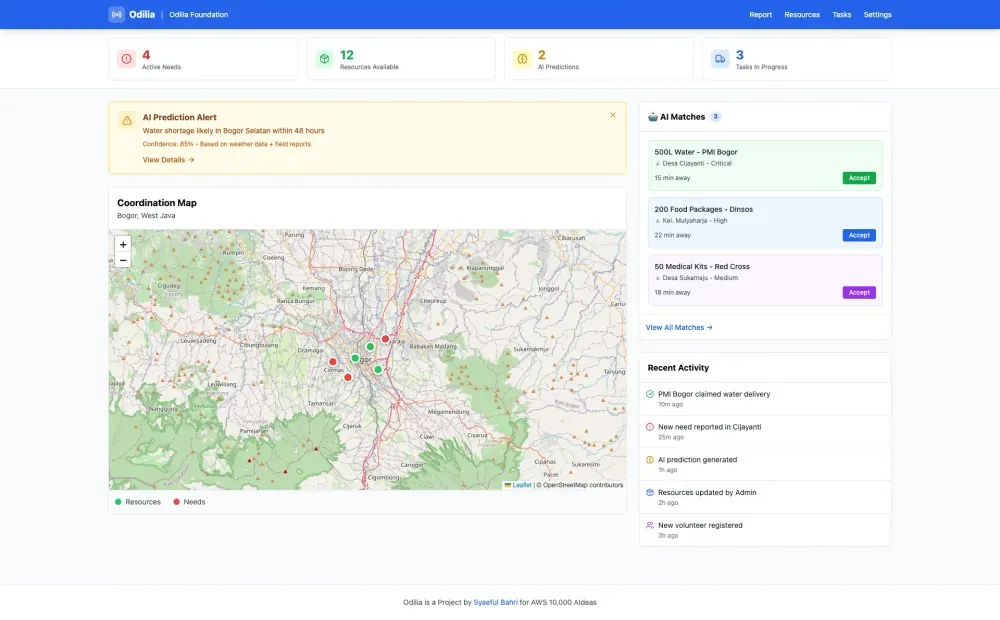This screenshot has height=620, width=1000.
Task: Click the volunteer registered icon in Recent Activity
Action: click(651, 525)
